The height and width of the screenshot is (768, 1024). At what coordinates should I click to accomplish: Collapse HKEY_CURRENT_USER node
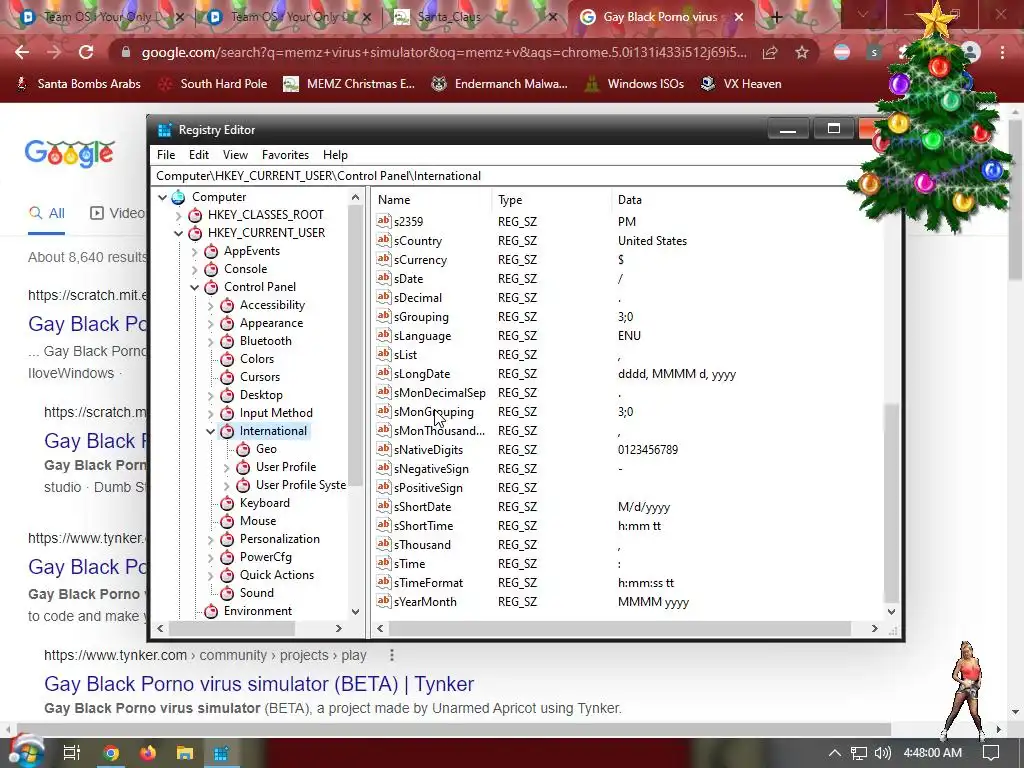click(178, 233)
